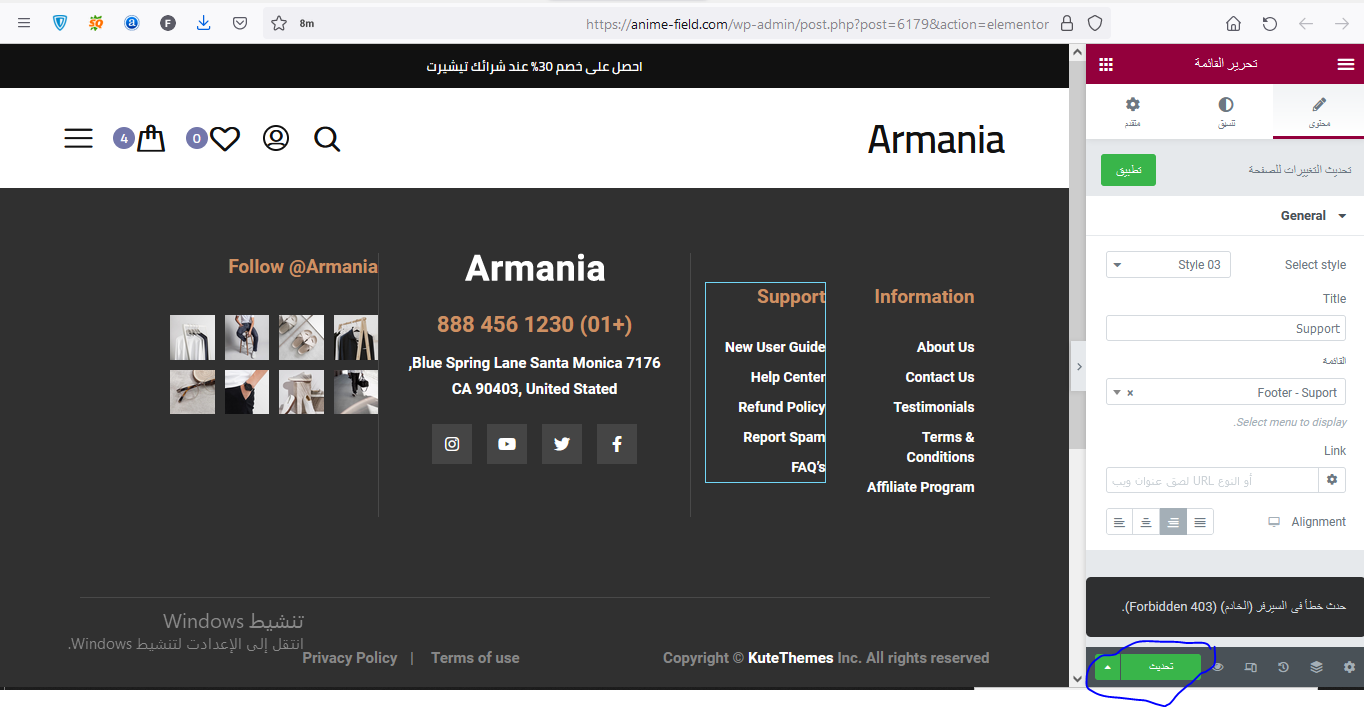Screen dimensions: 1364x707
Task: Open the New User Guide link
Action: (775, 347)
